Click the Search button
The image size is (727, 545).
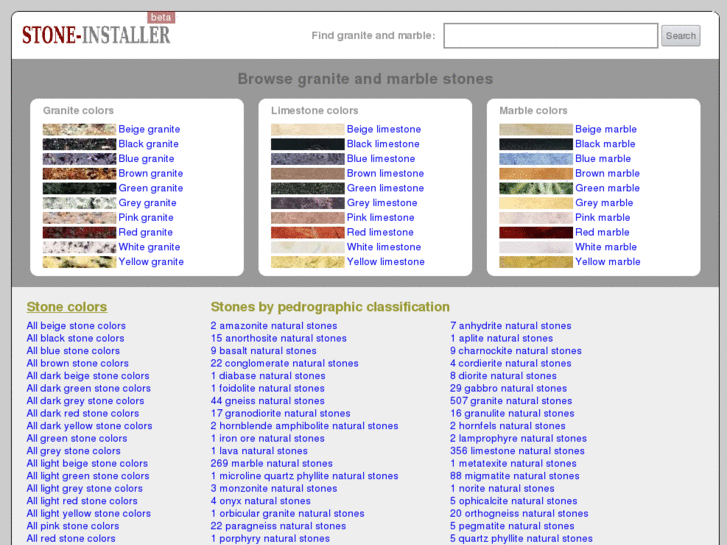pyautogui.click(x=680, y=36)
